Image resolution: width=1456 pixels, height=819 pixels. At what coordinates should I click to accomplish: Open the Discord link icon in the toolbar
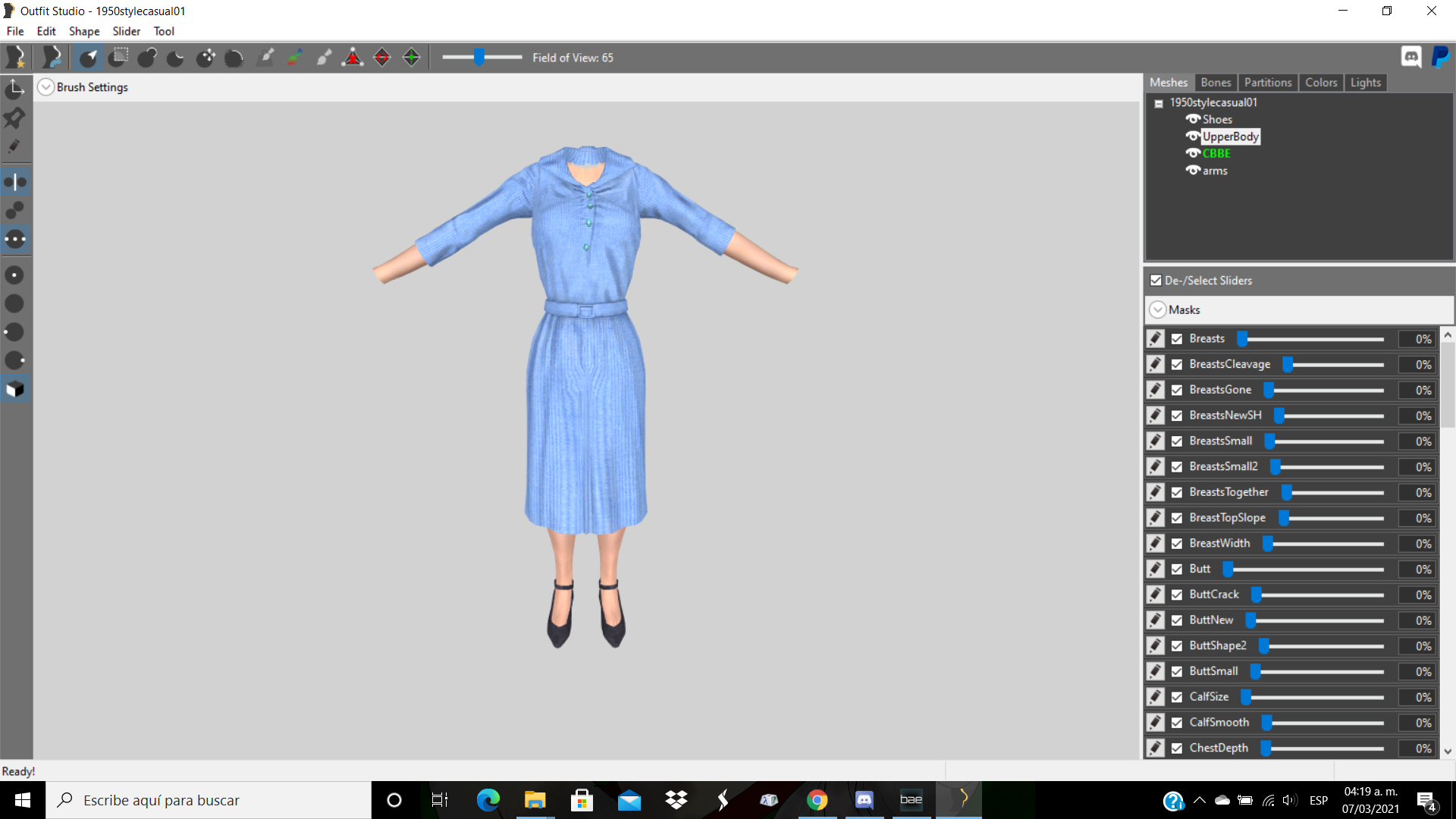pyautogui.click(x=1411, y=57)
